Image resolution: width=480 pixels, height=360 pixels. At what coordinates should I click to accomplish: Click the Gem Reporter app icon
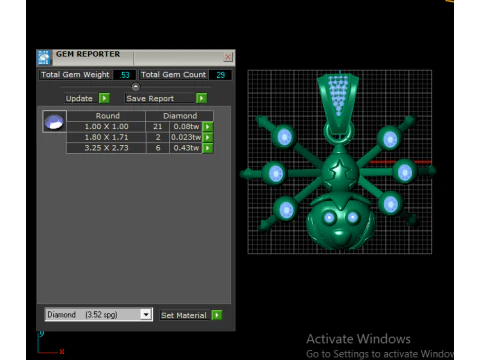(44, 57)
